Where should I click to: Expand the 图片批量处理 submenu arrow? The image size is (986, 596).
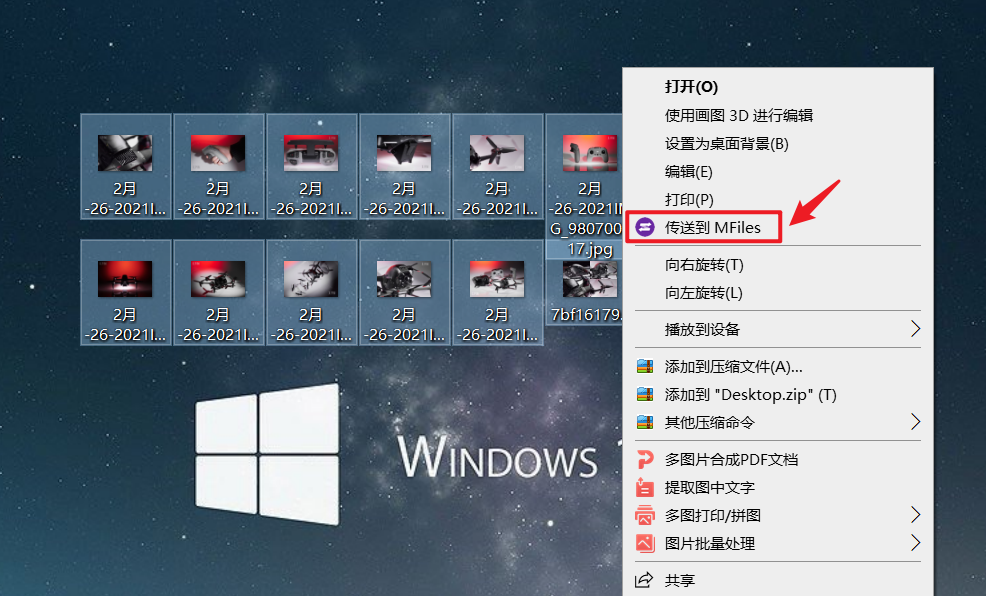pos(916,543)
